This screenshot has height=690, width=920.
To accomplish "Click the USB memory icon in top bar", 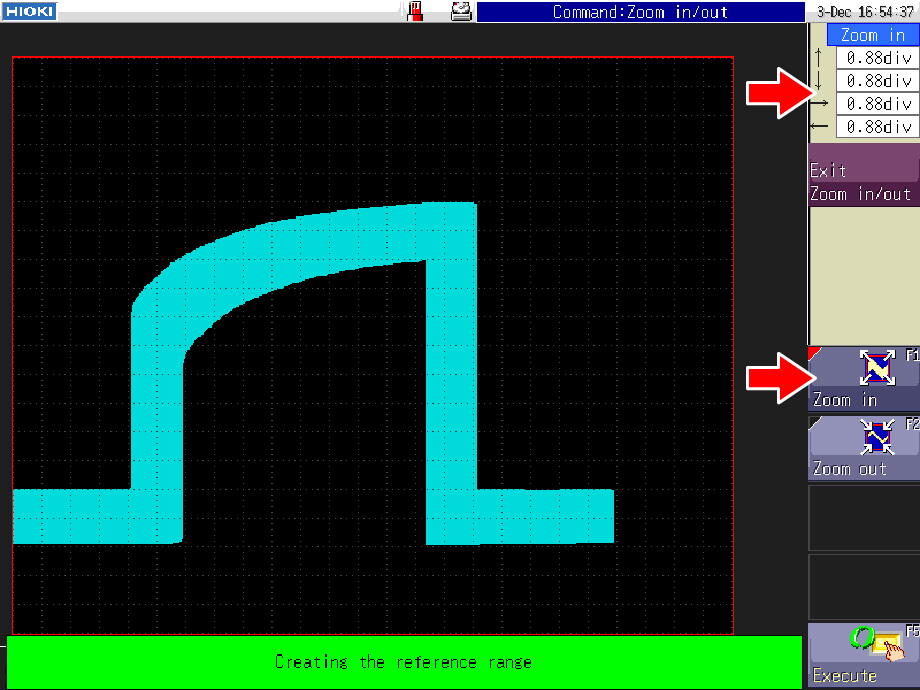I will pos(416,11).
